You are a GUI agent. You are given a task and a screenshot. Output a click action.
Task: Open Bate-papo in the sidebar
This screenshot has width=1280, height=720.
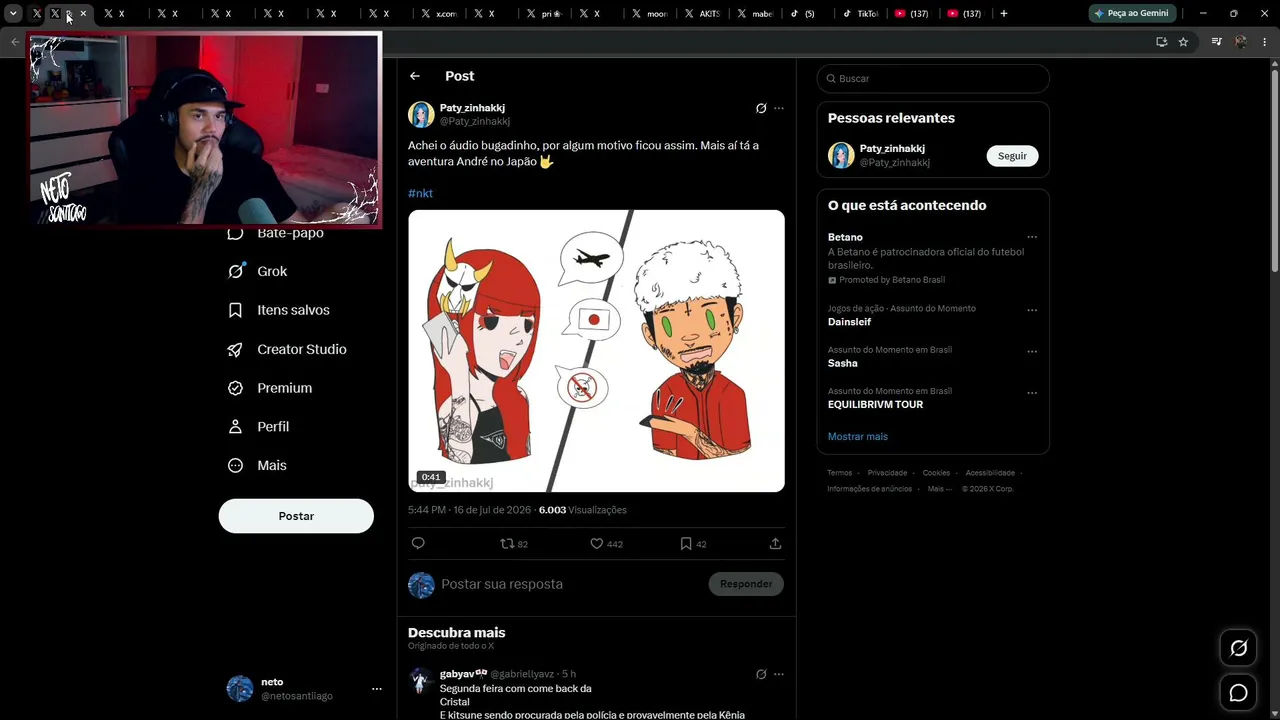[275, 233]
